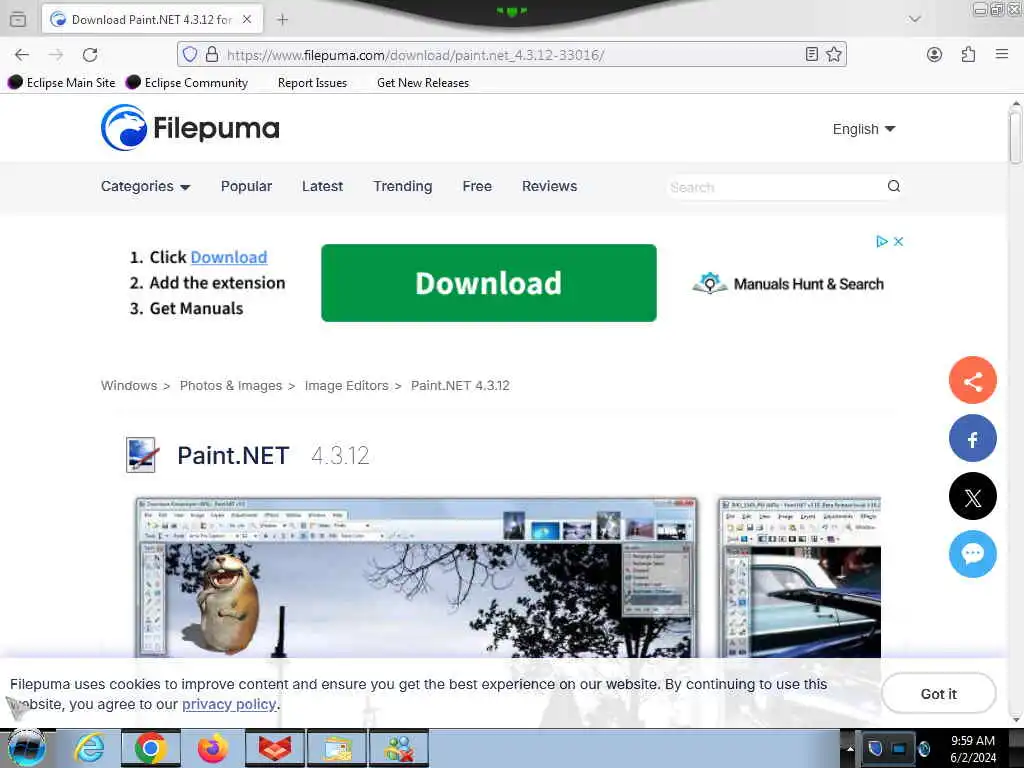The image size is (1024, 768).
Task: Open second Paint.NET screenshot with car
Action: pos(800,577)
